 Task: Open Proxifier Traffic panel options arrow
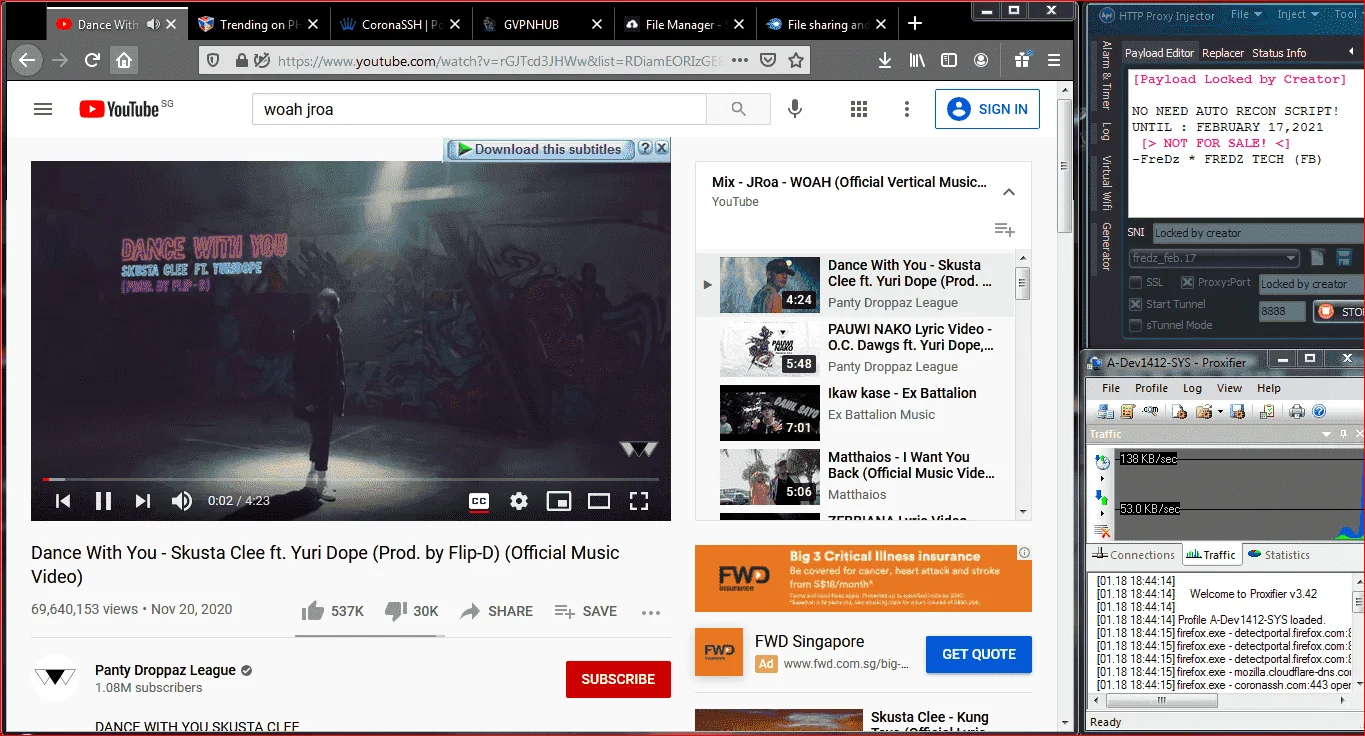[1327, 434]
